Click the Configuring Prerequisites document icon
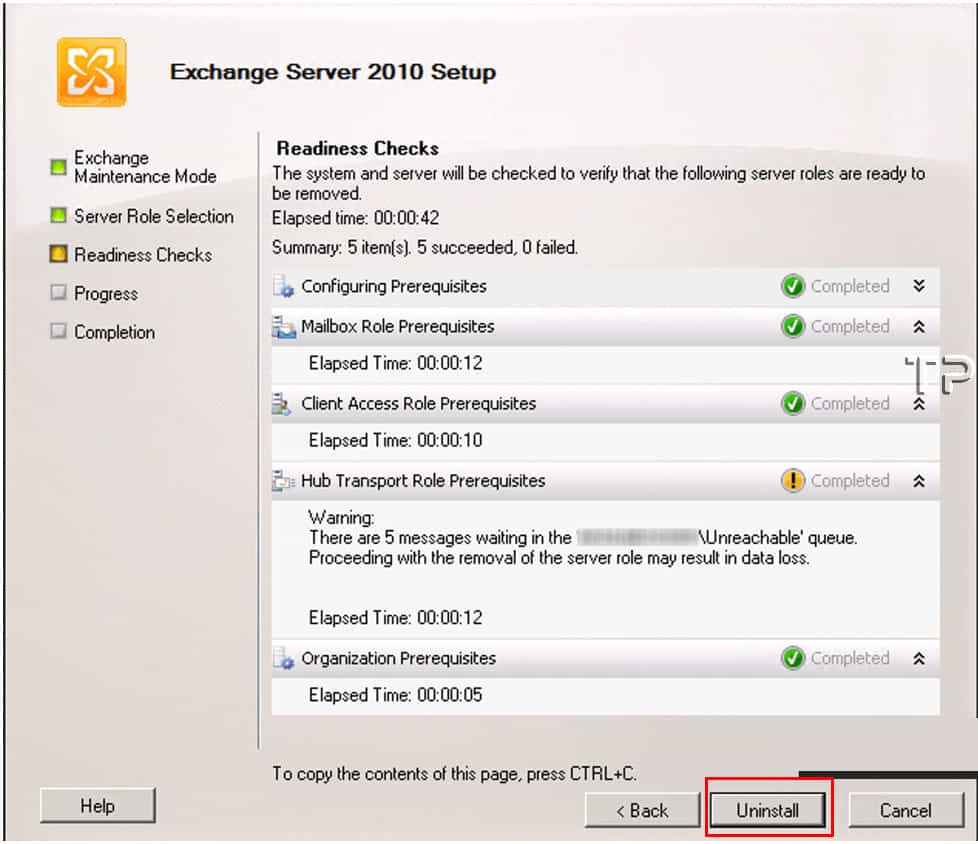Screen dimensions: 978x844 (x=283, y=286)
